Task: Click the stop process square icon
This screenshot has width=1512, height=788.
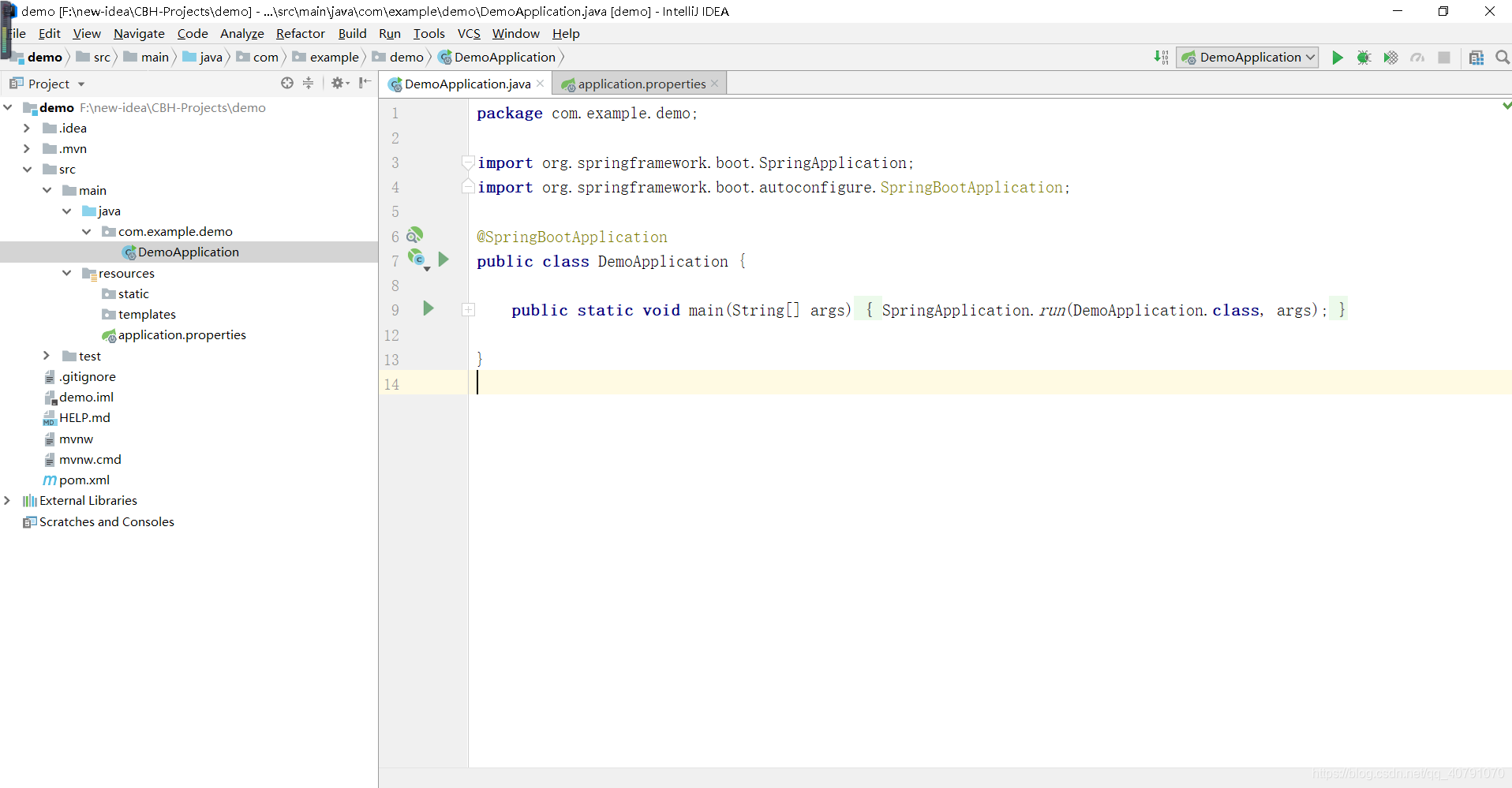Action: 1444,58
